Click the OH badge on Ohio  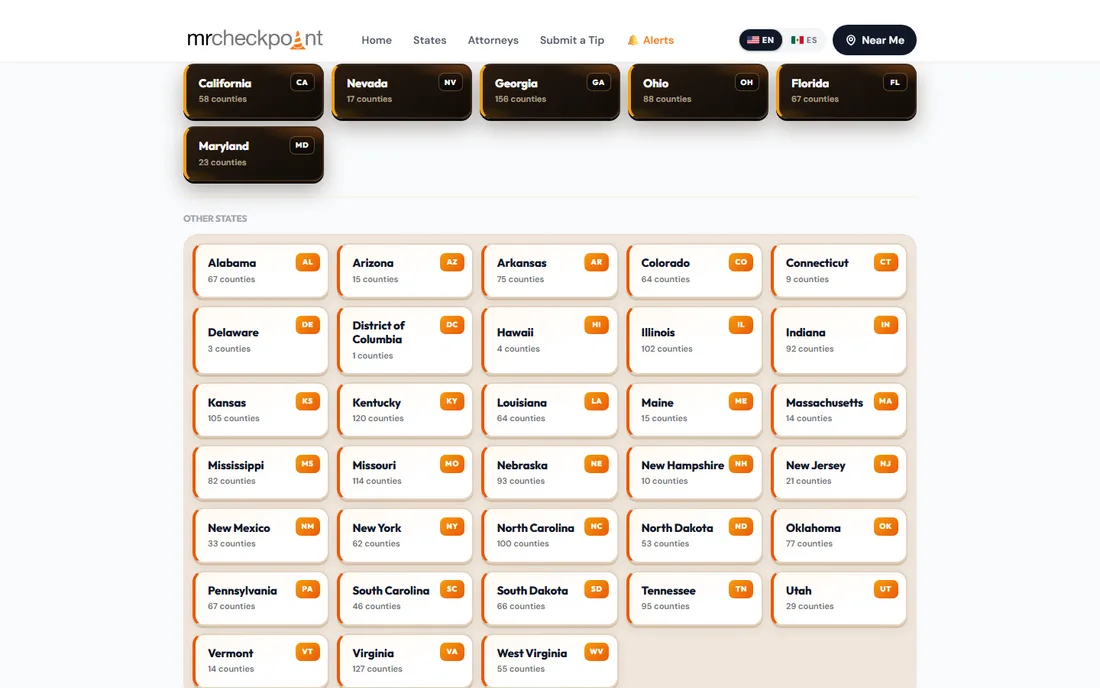point(746,82)
